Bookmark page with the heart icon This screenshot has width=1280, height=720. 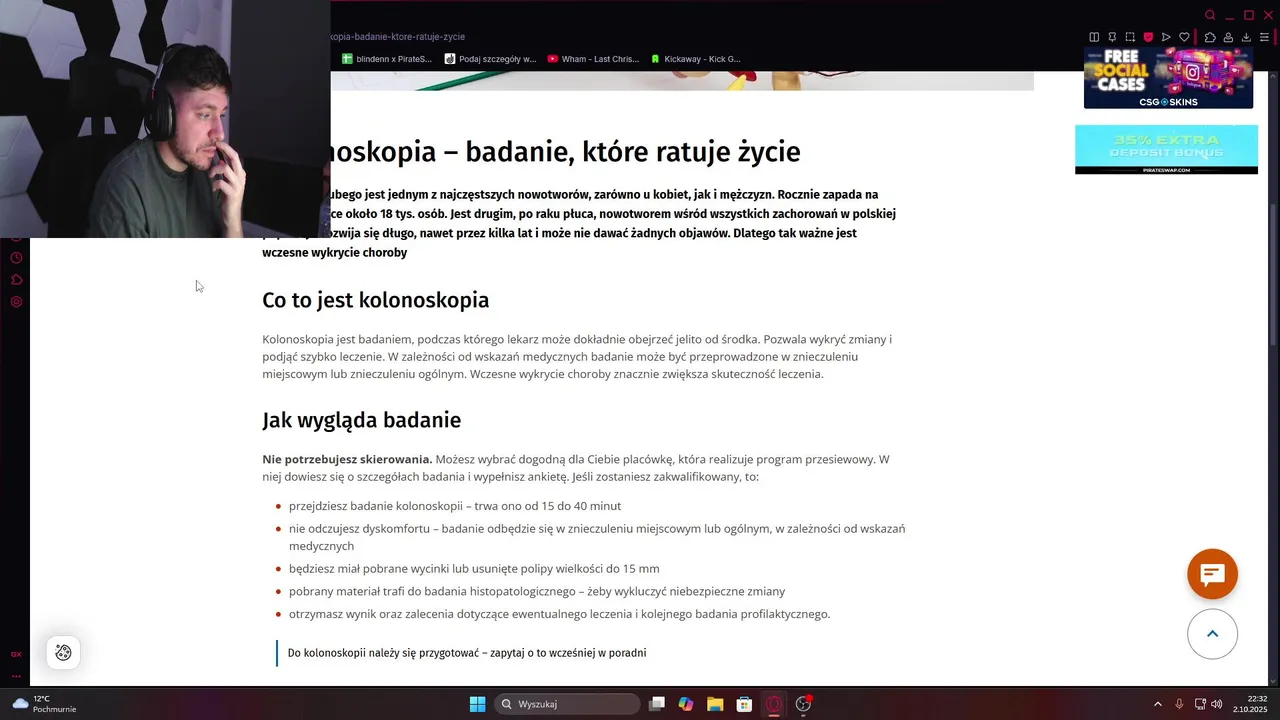pyautogui.click(x=1184, y=37)
